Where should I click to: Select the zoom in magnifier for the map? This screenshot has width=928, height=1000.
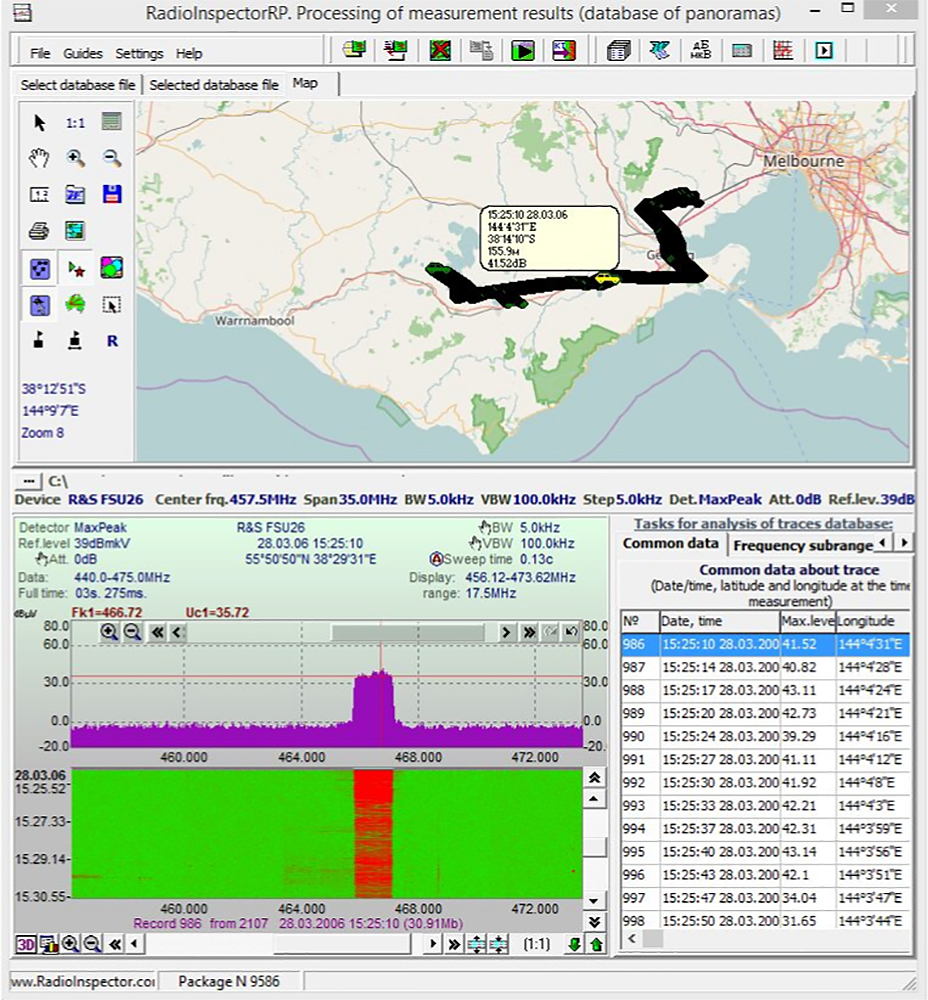(x=75, y=158)
